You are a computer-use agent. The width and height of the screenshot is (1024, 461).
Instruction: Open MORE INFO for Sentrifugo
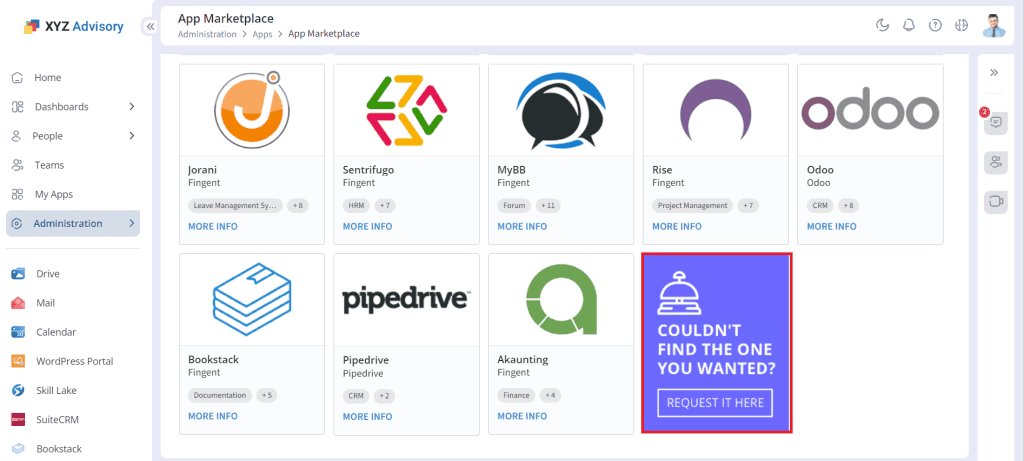[368, 227]
